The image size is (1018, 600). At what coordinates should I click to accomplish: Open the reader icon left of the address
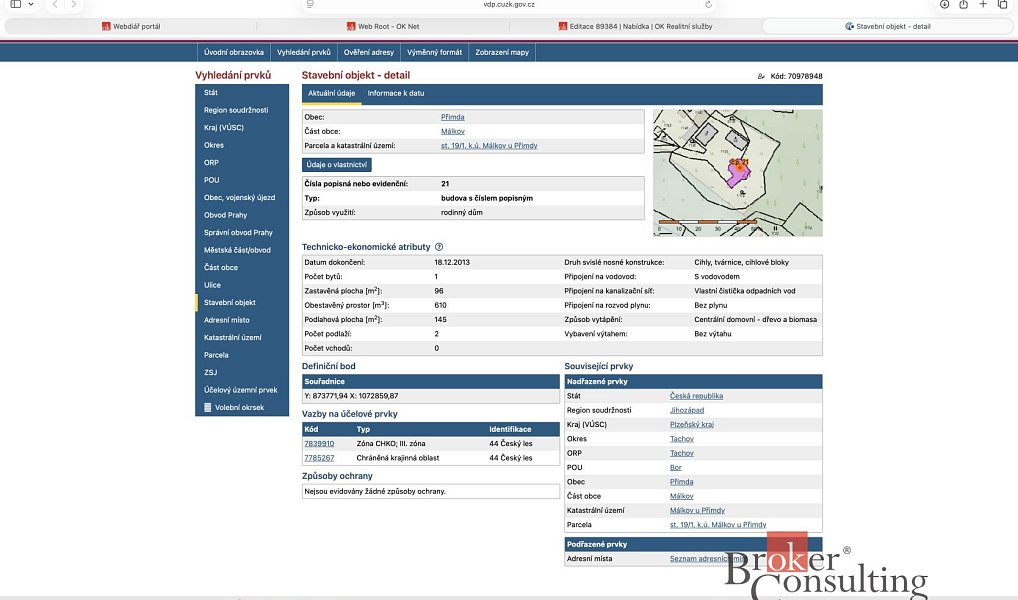click(x=310, y=4)
